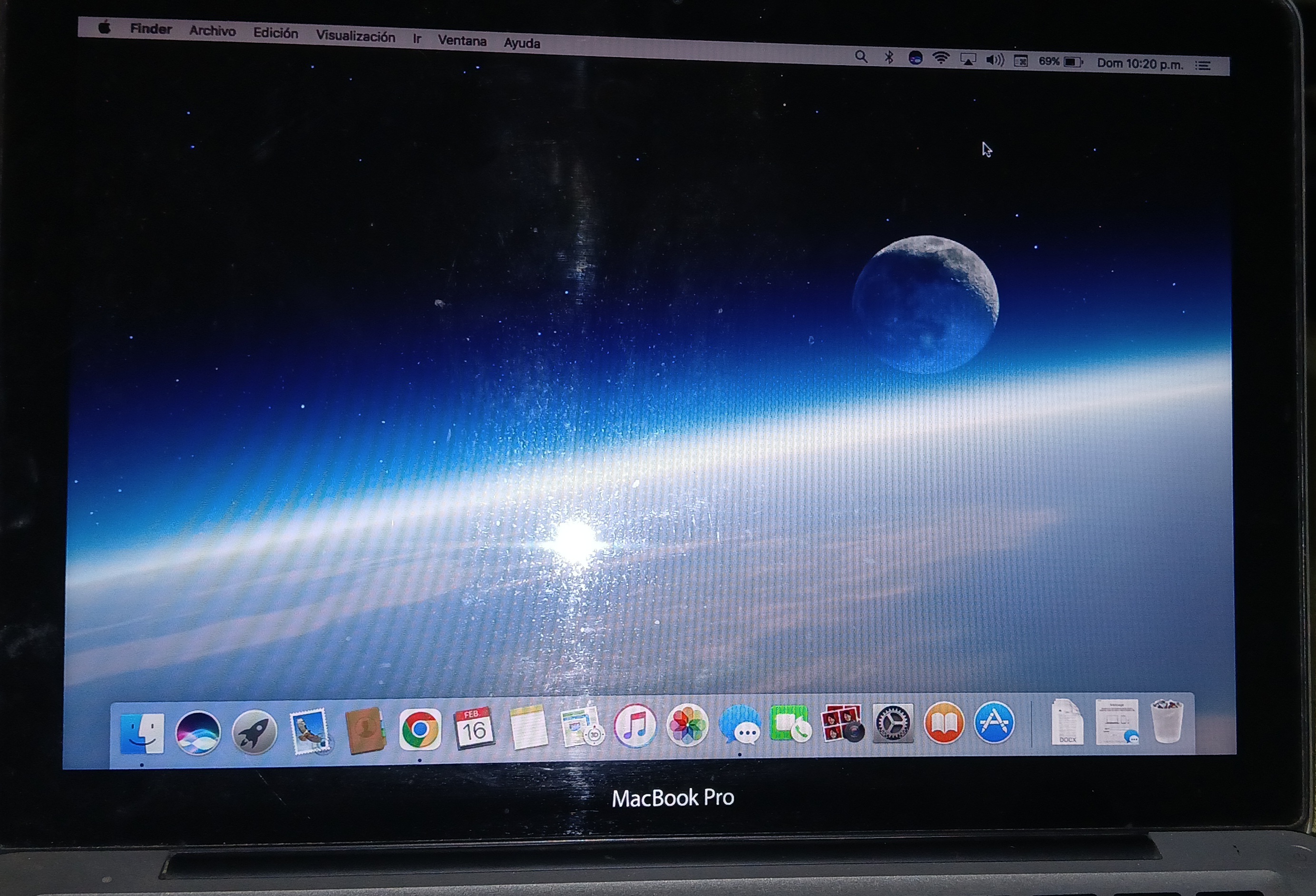Open the Apple menu
1316x896 pixels.
[x=104, y=27]
